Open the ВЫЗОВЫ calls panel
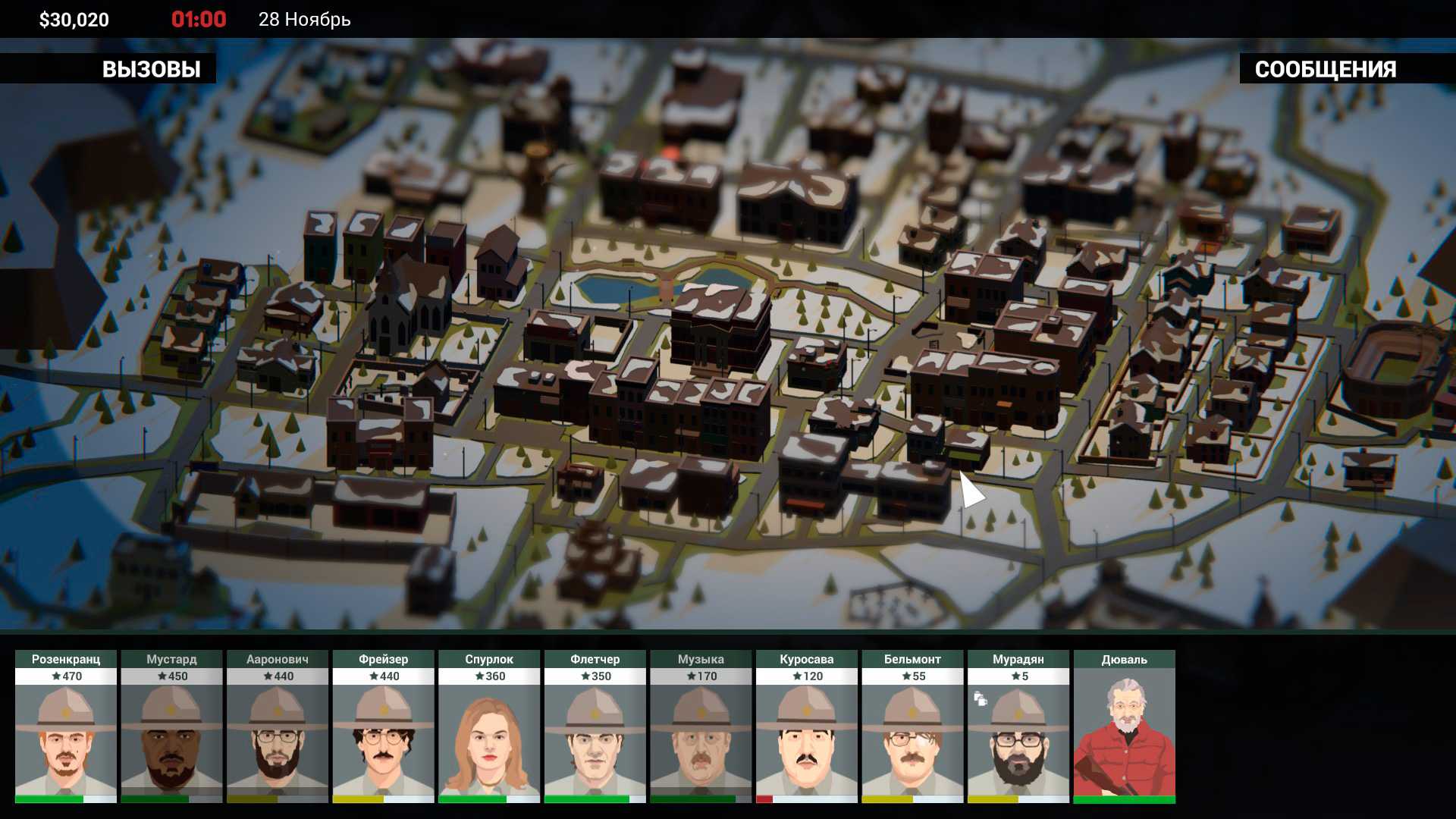 point(151,69)
